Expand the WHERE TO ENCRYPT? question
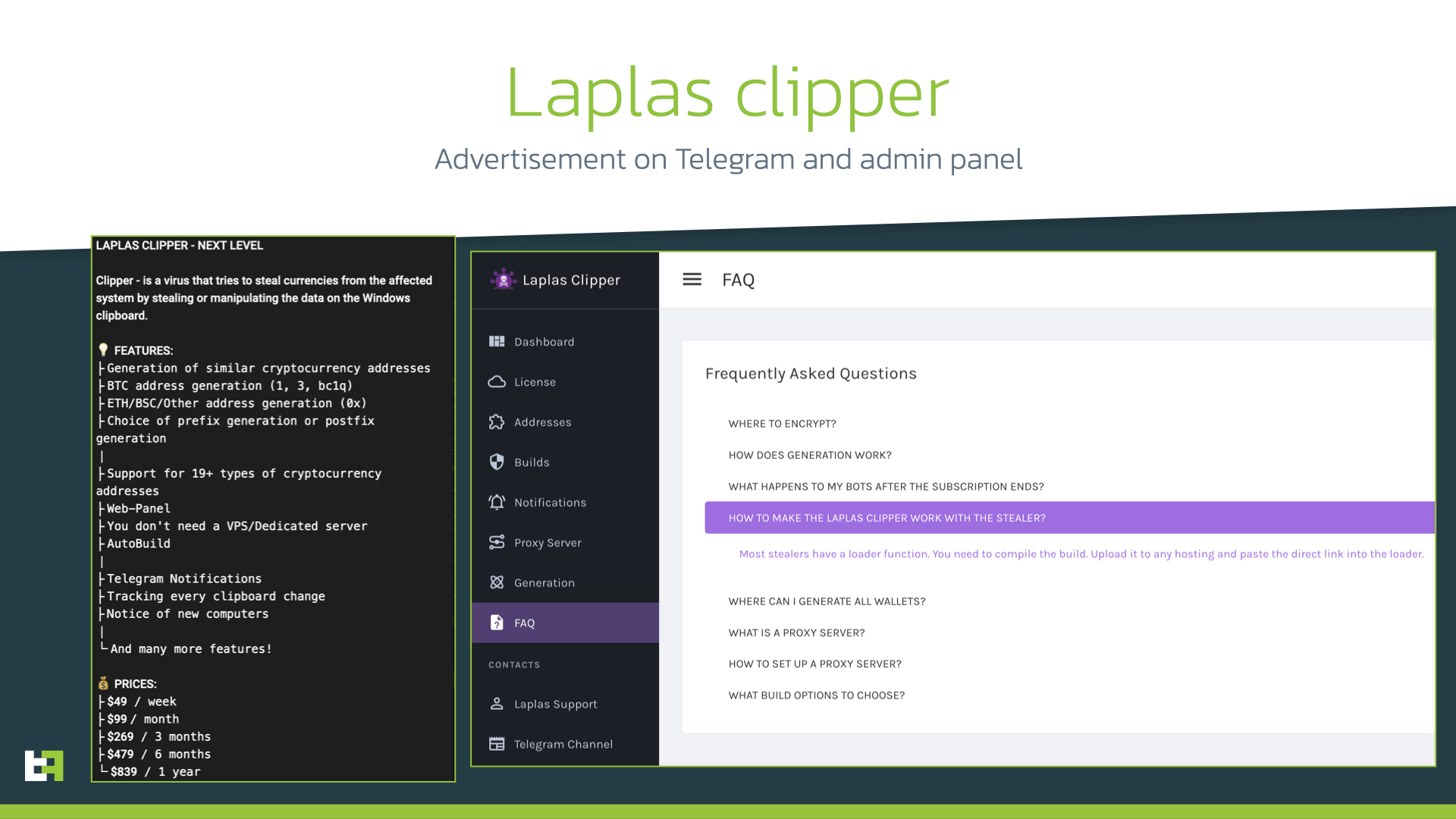 click(x=782, y=424)
